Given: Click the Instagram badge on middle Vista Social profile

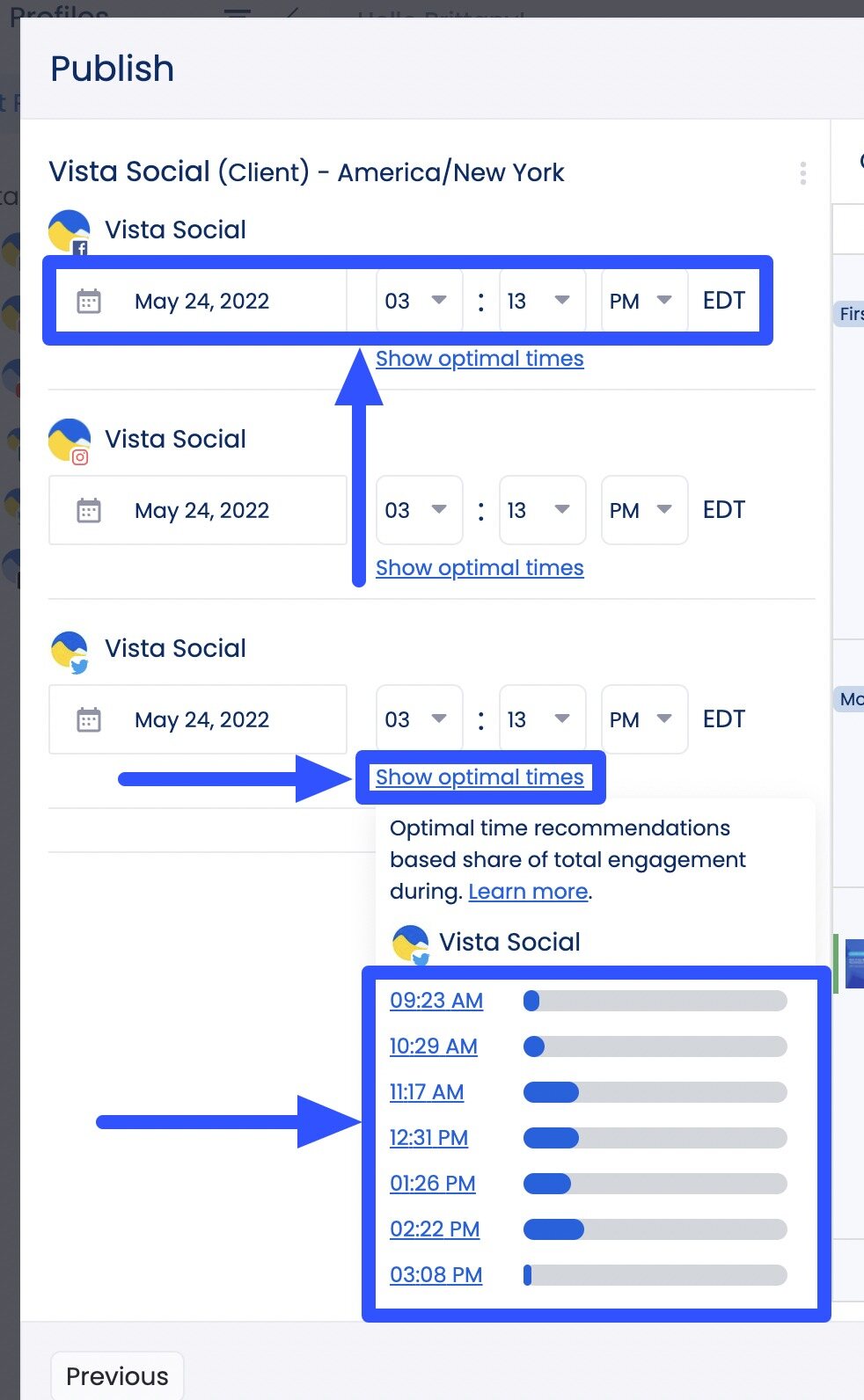Looking at the screenshot, I should tap(81, 458).
